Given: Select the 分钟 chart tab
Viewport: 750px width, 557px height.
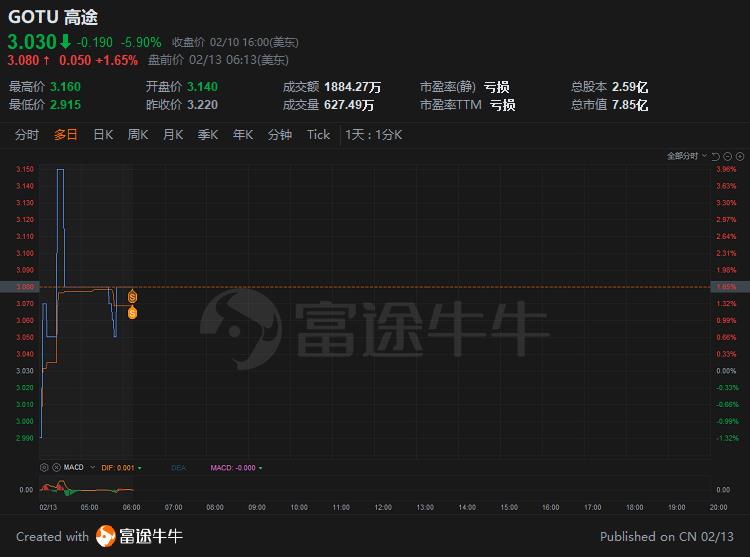Looking at the screenshot, I should [280, 135].
